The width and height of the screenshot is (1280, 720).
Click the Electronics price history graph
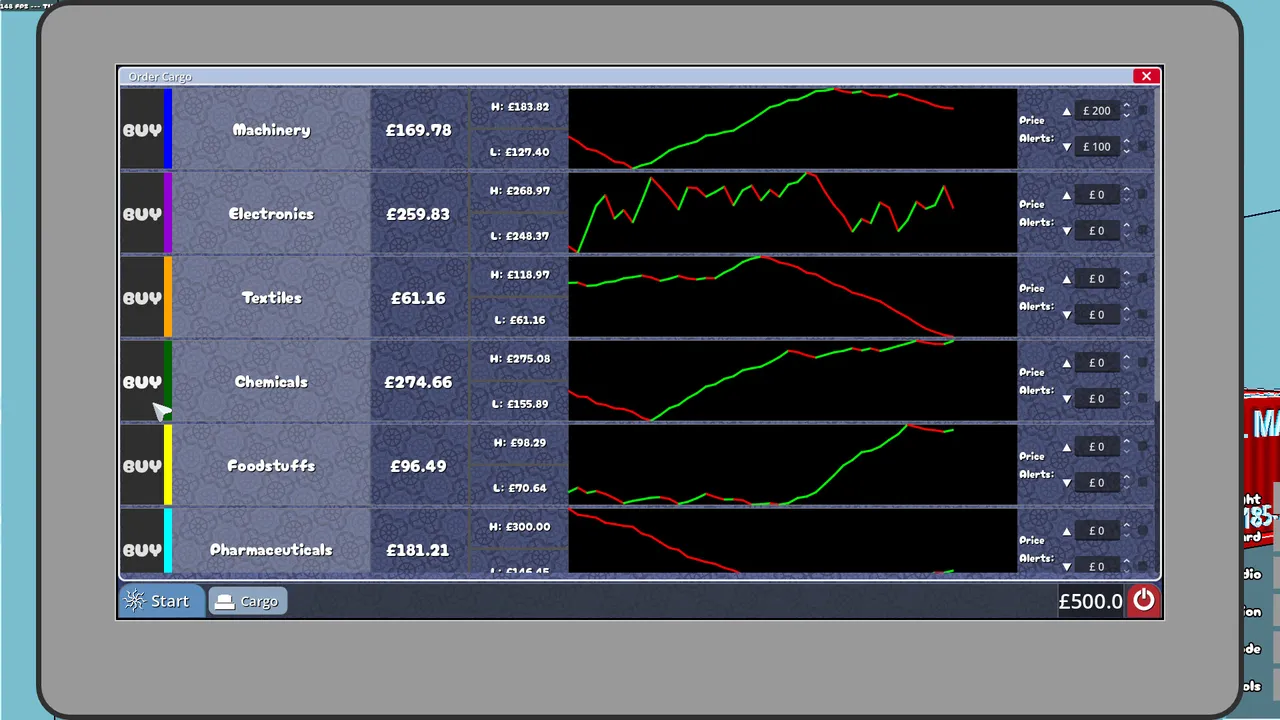(x=792, y=214)
